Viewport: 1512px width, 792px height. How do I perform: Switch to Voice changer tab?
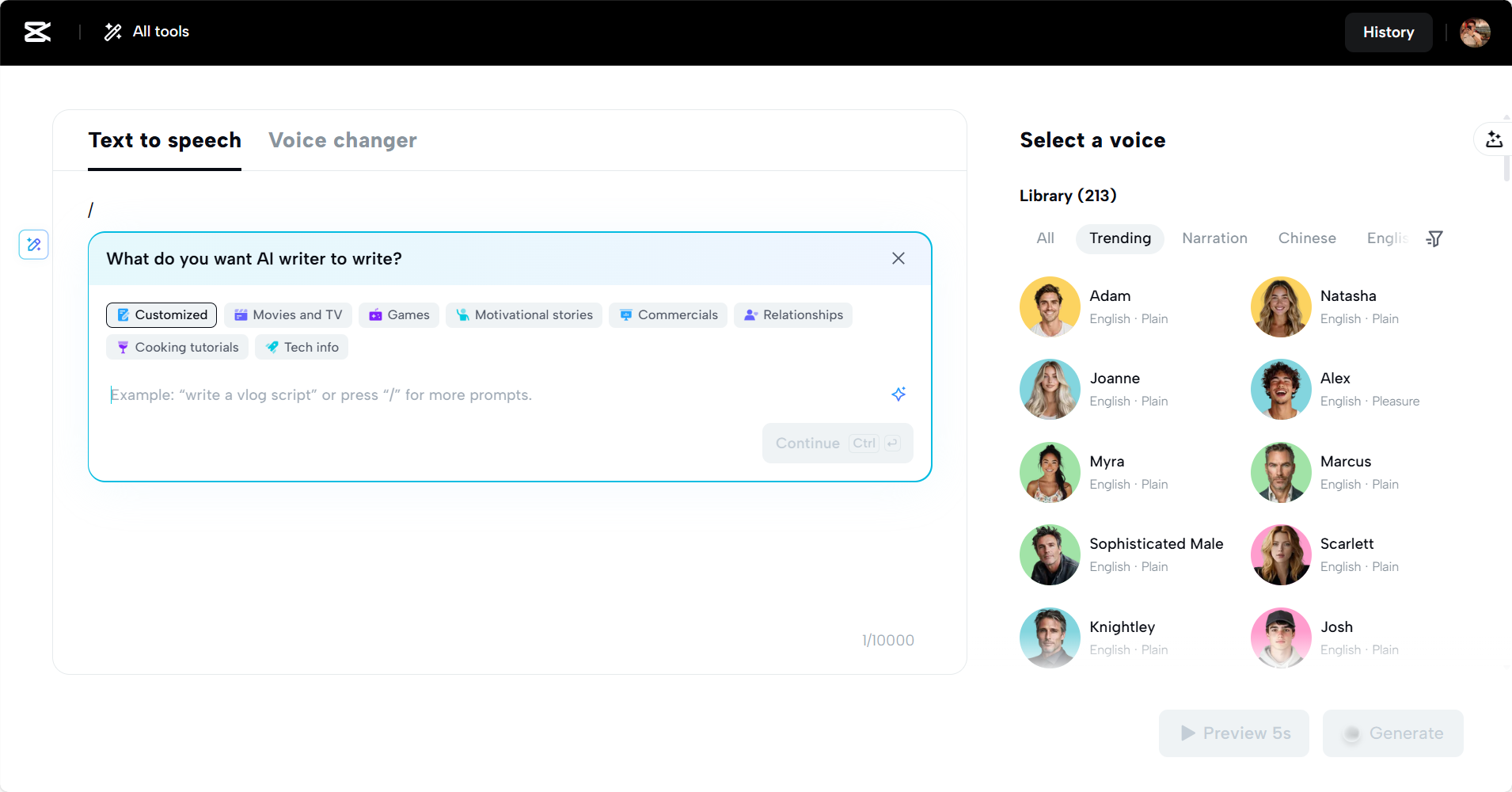(343, 140)
